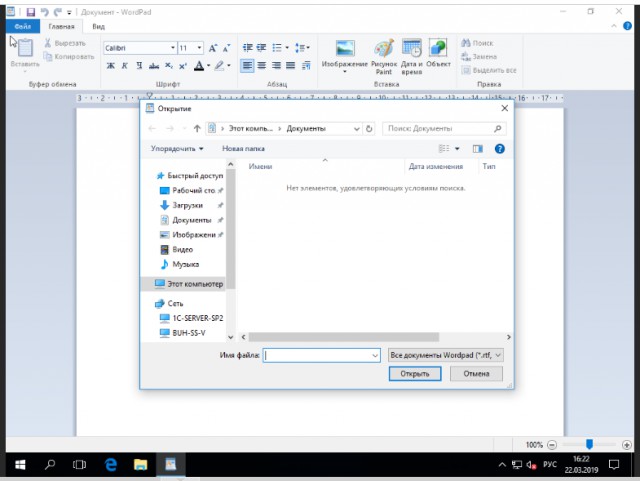Toggle strikethrough formatting

[x=154, y=65]
